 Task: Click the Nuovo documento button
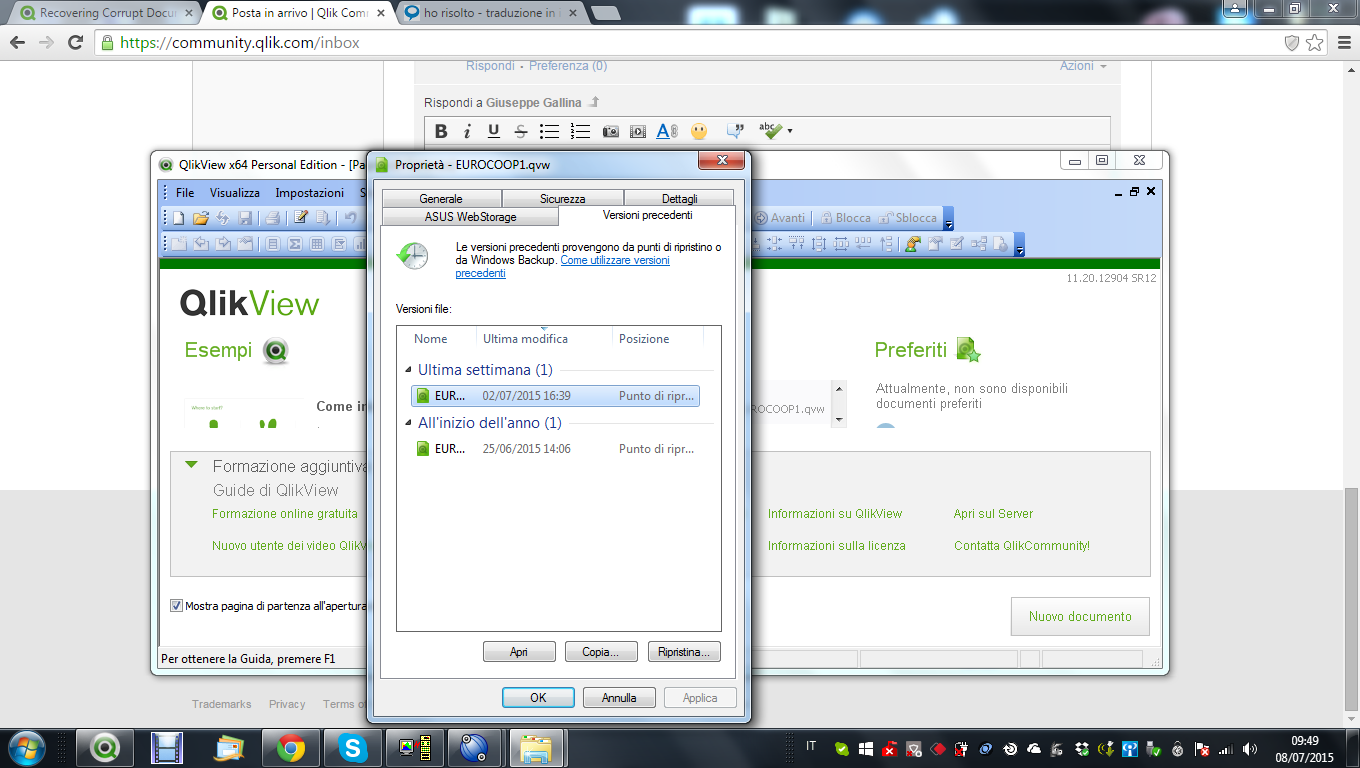(x=1080, y=617)
